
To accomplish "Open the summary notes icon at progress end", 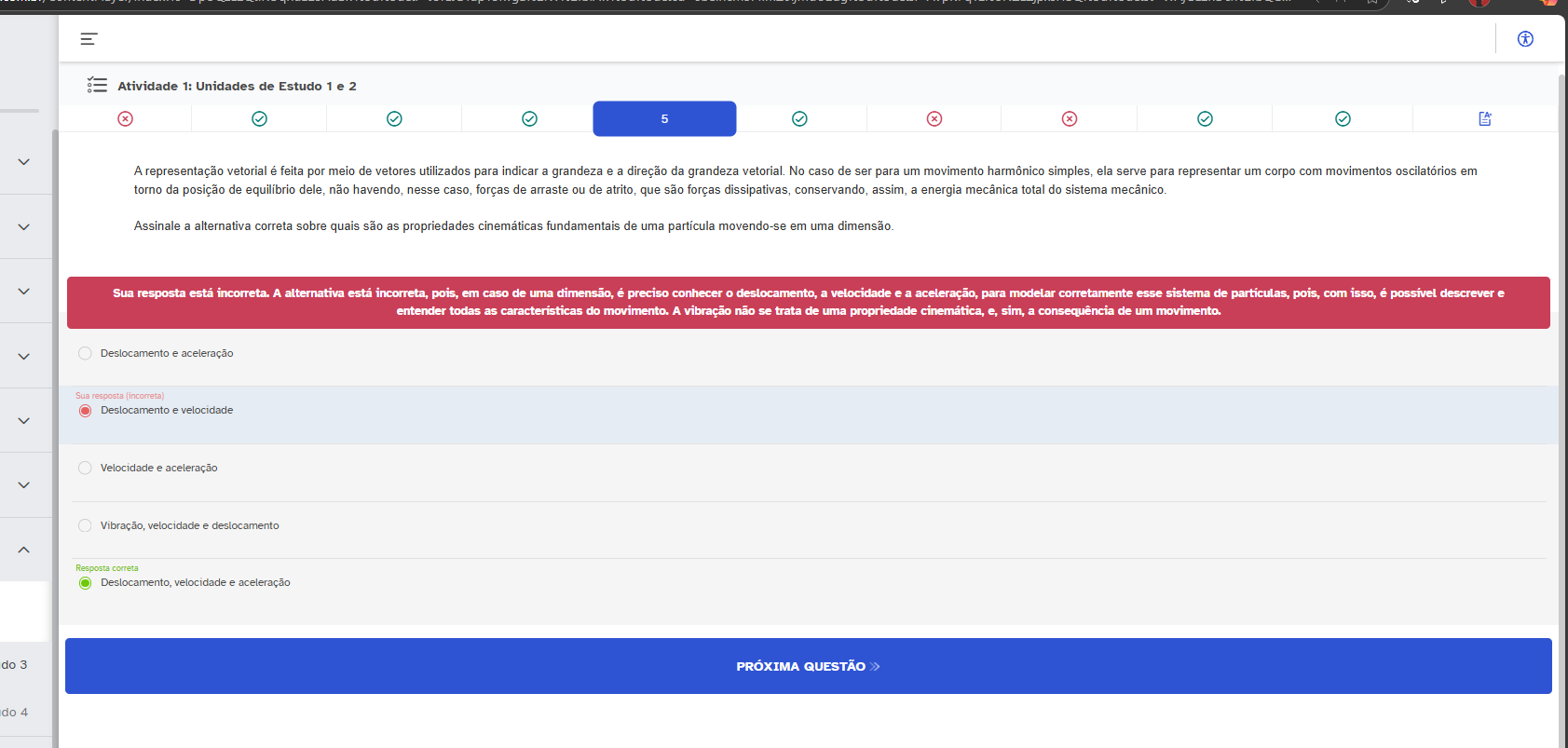I will point(1485,119).
